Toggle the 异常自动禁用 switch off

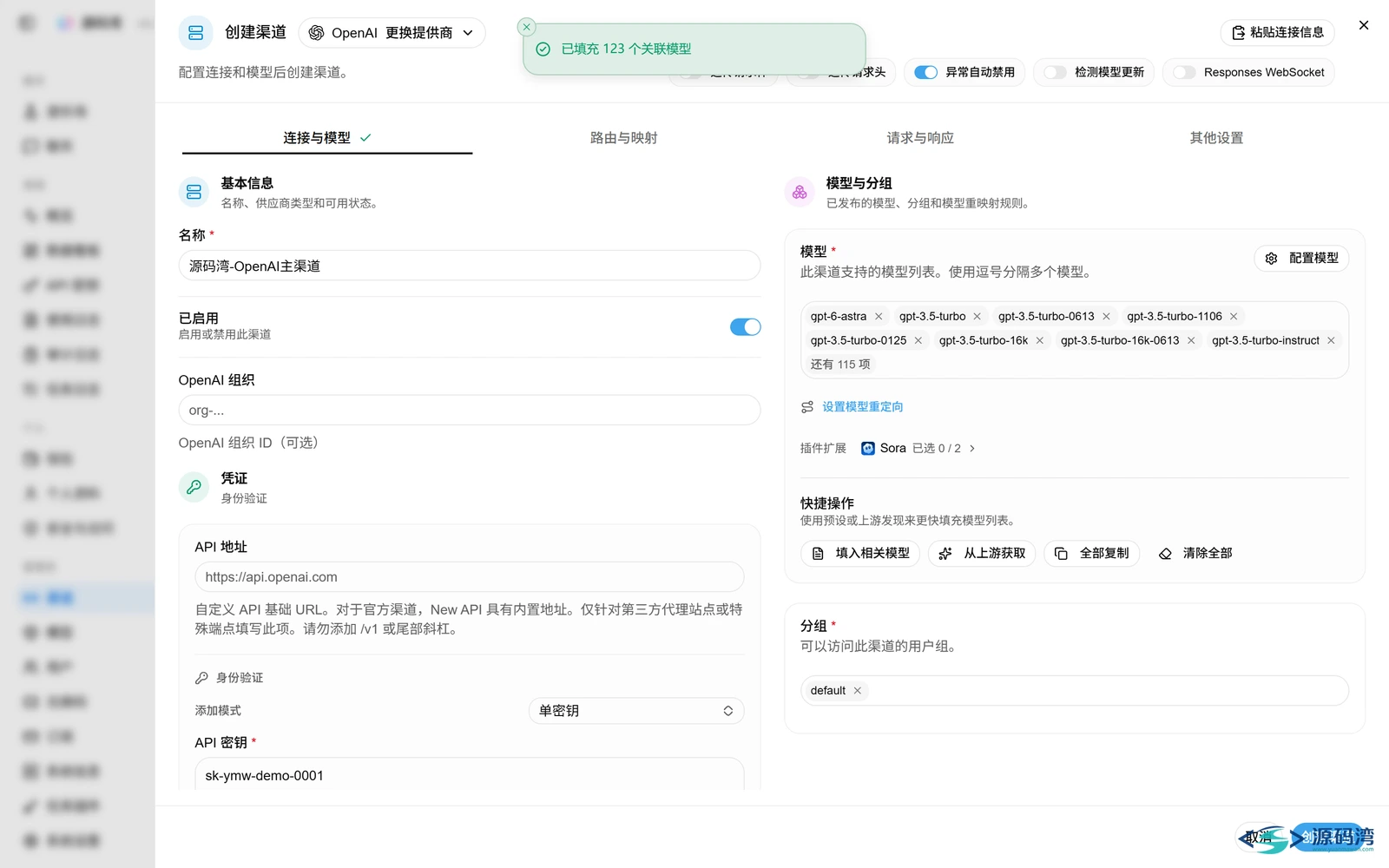(926, 73)
